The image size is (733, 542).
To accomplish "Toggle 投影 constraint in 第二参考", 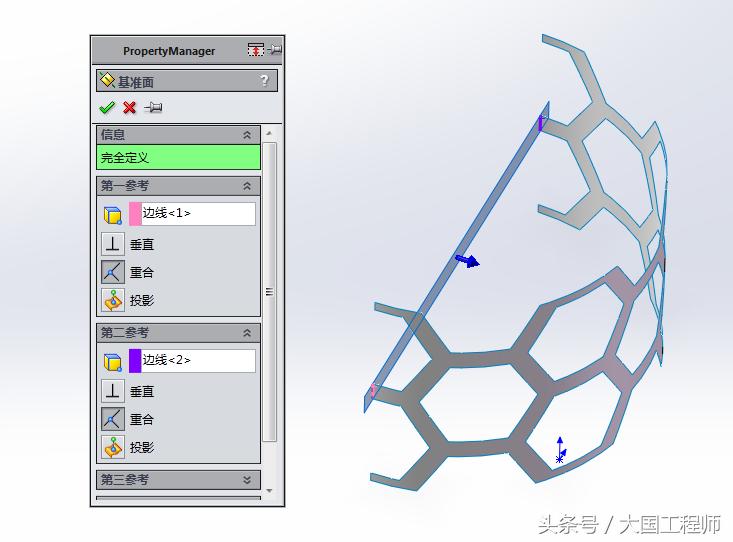I will 113,447.
